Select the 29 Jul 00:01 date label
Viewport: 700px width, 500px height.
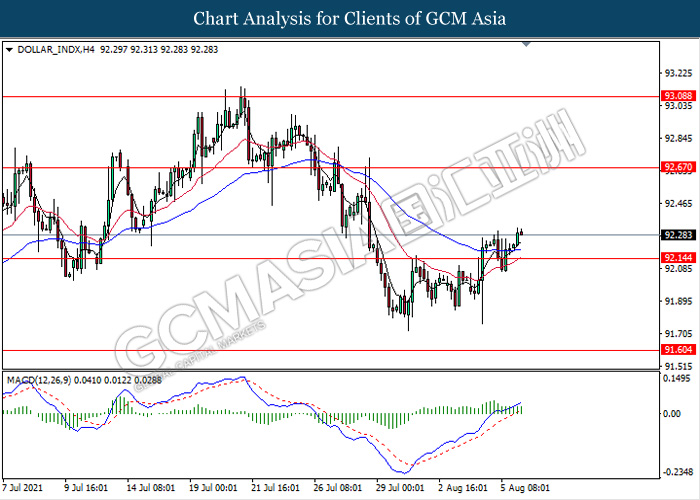point(398,490)
